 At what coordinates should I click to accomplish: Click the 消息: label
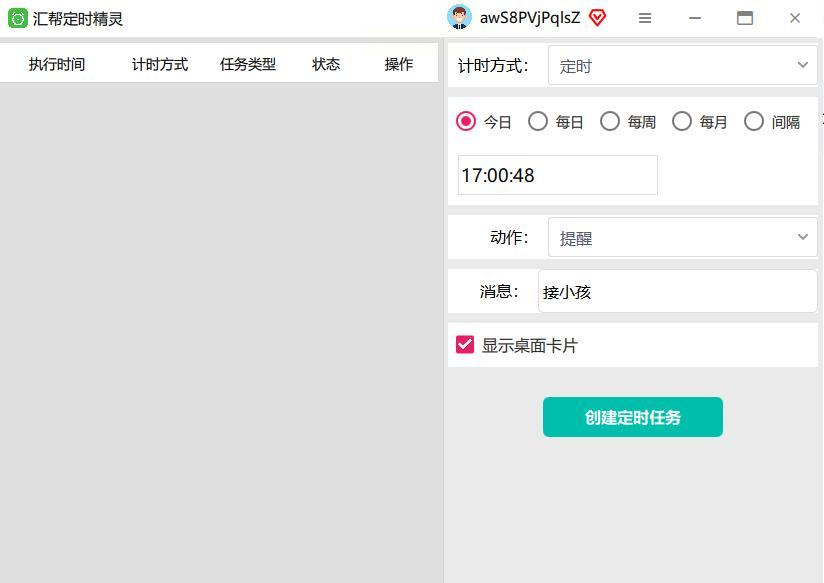click(x=499, y=291)
